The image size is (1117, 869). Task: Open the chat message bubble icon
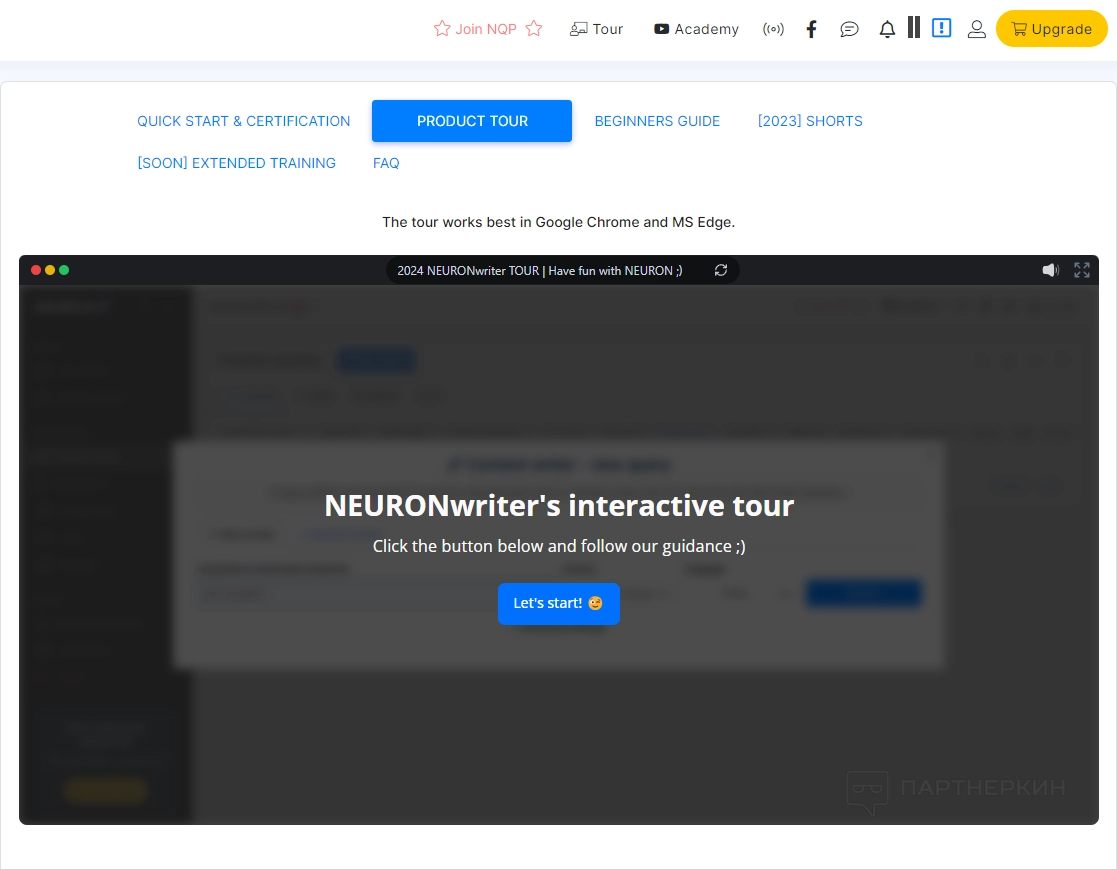pyautogui.click(x=849, y=29)
